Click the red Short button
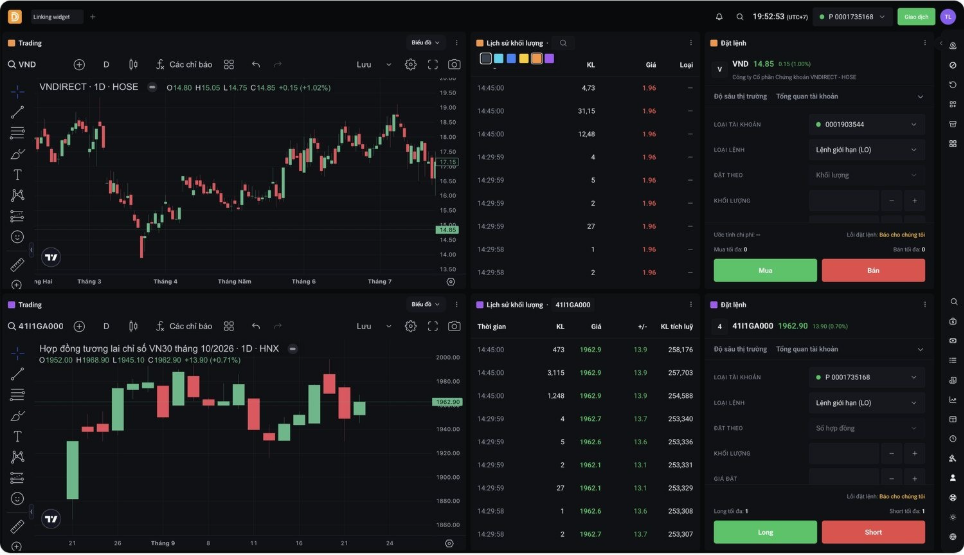Screen dimensions: 964x555 (x=873, y=532)
